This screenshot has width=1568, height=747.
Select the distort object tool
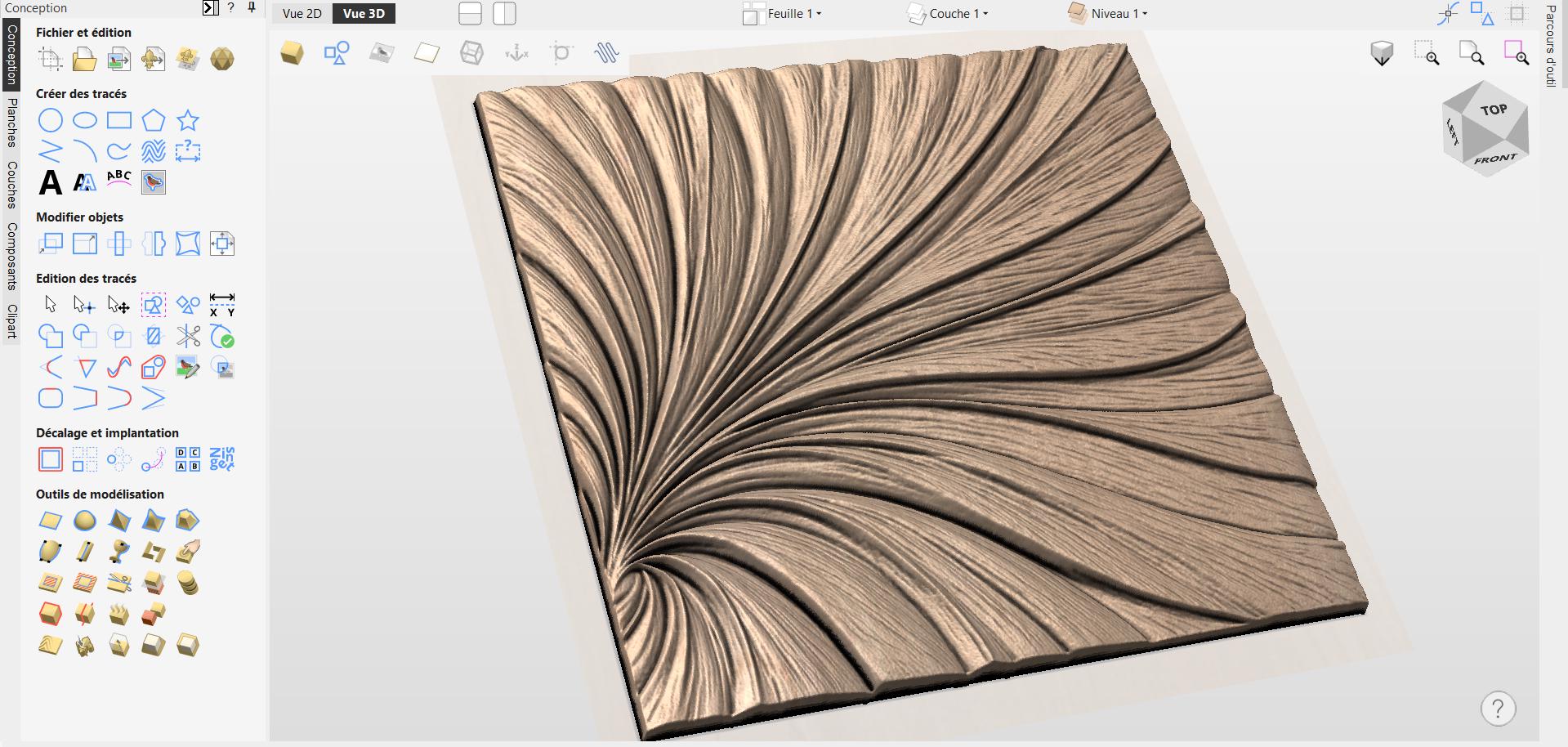pos(188,244)
